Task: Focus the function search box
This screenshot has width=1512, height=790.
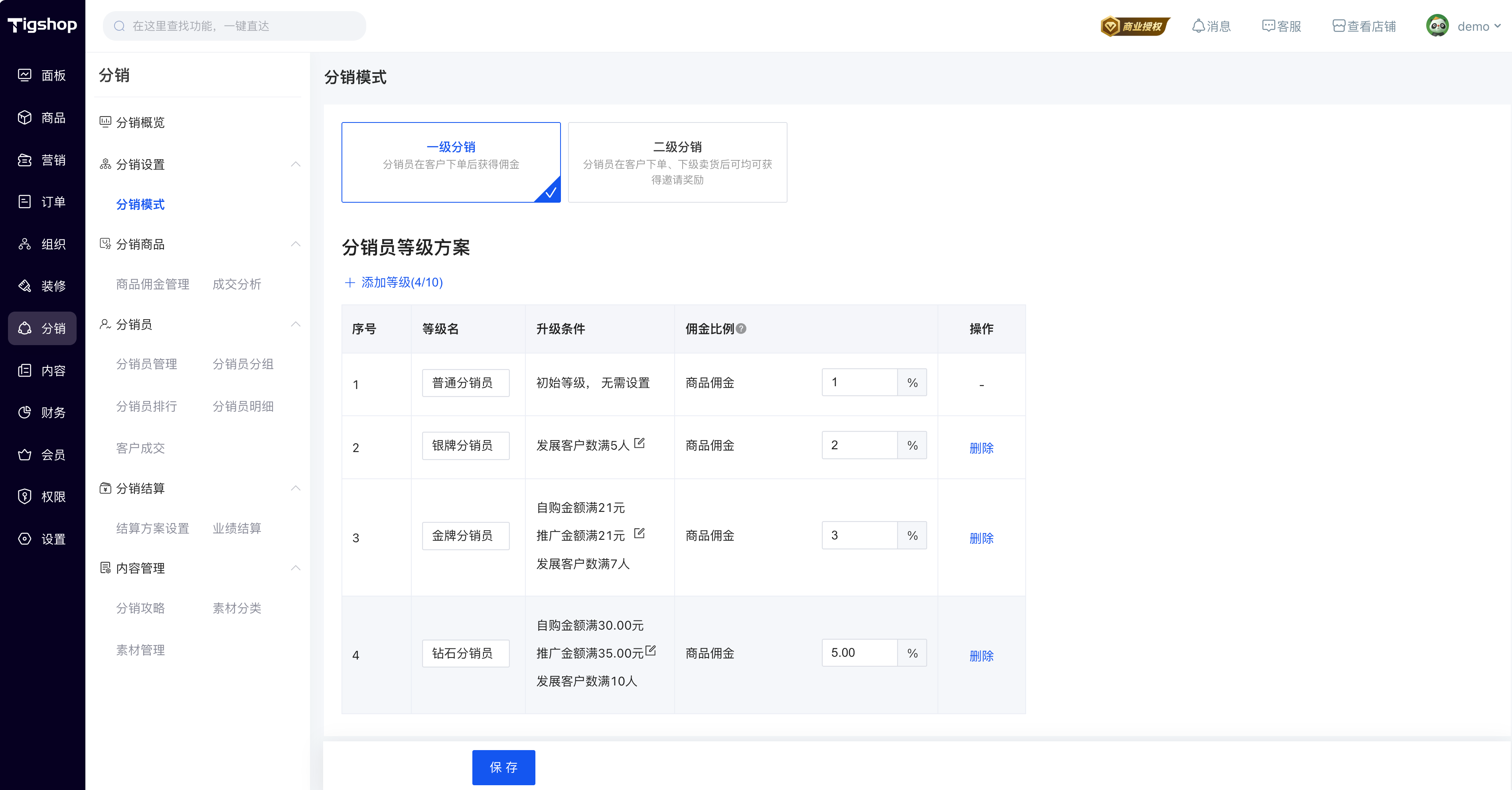Action: [x=234, y=26]
